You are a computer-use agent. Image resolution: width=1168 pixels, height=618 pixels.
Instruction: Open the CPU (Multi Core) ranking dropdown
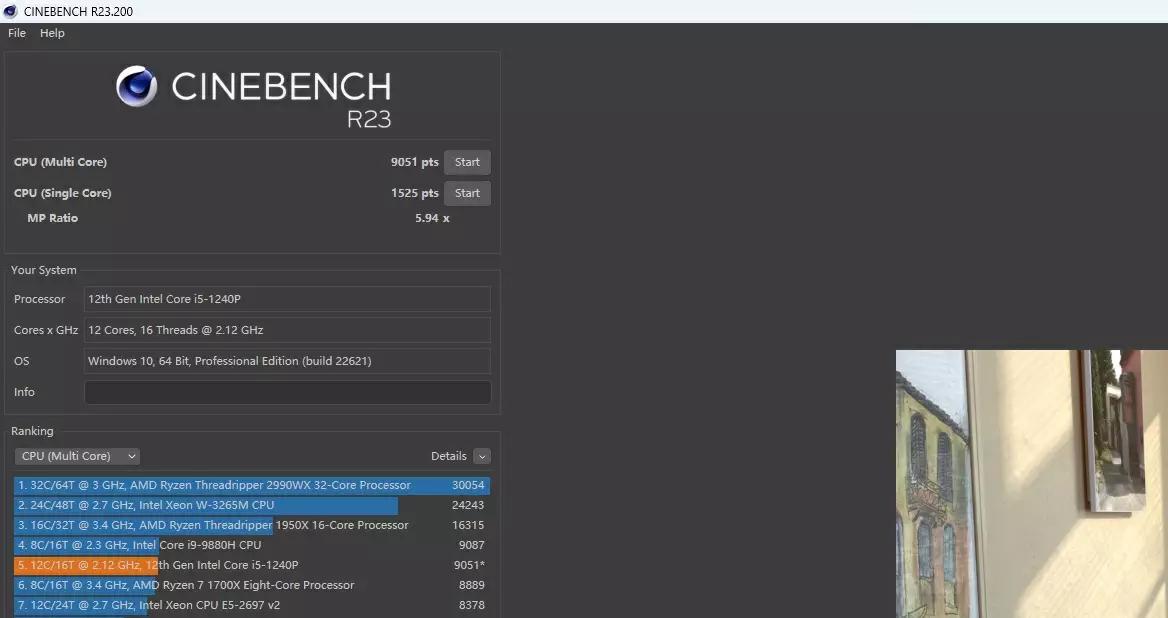coord(77,456)
